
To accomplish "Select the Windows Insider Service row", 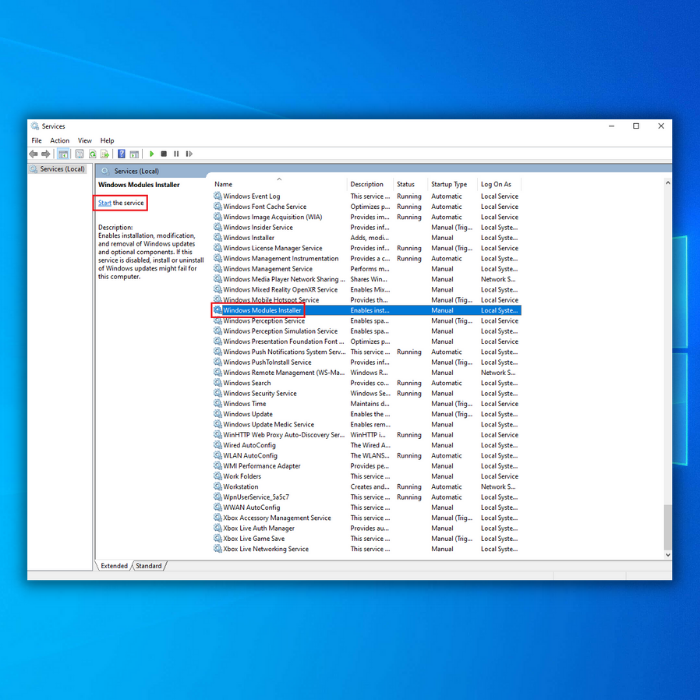I will click(x=367, y=227).
